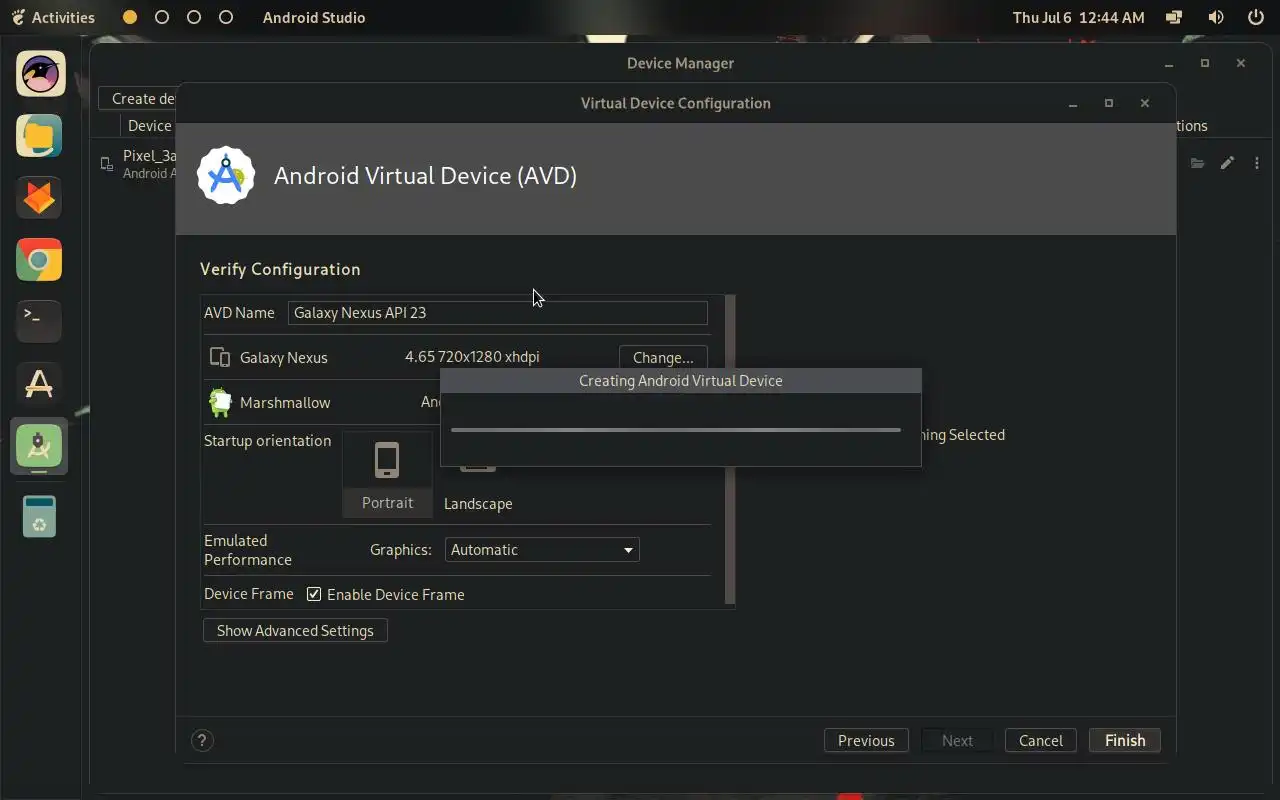The image size is (1280, 800).
Task: Click Create device button in Device Manager
Action: point(138,98)
